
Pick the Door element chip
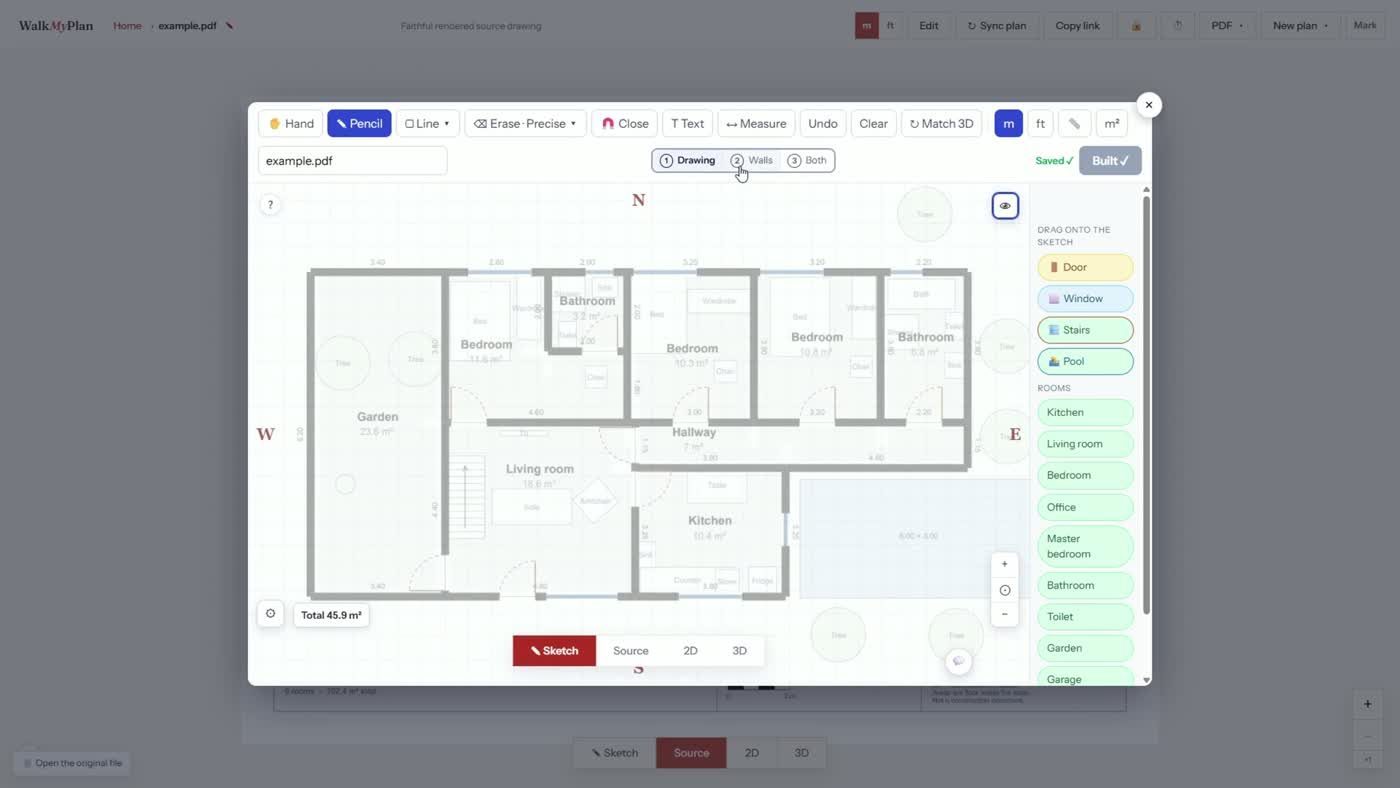tap(1085, 267)
